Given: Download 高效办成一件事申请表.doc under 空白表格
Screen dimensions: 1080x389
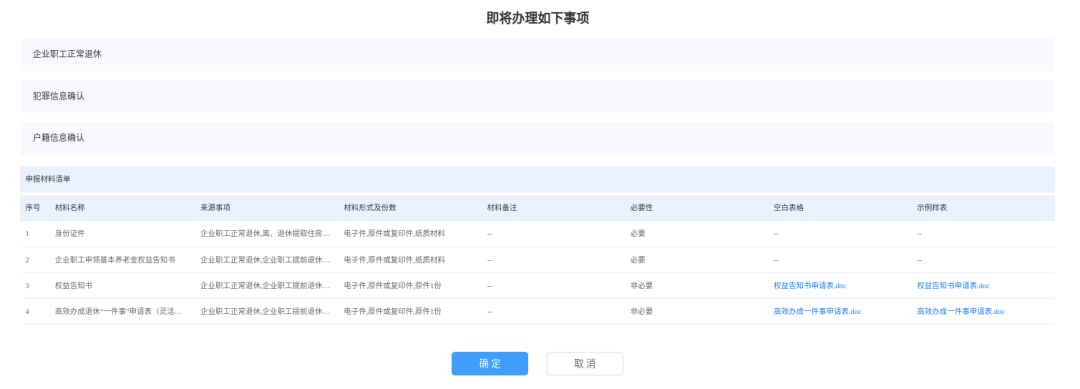Looking at the screenshot, I should click(817, 311).
